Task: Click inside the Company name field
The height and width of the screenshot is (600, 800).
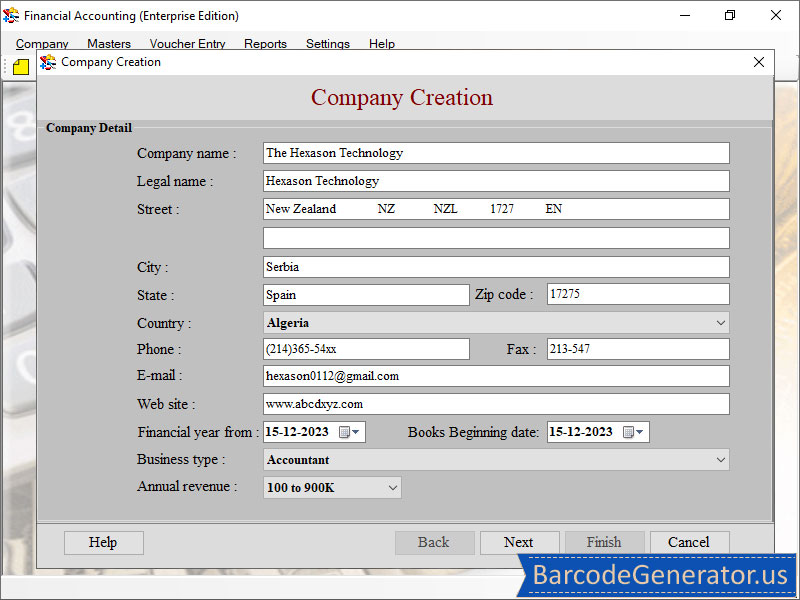Action: coord(495,153)
